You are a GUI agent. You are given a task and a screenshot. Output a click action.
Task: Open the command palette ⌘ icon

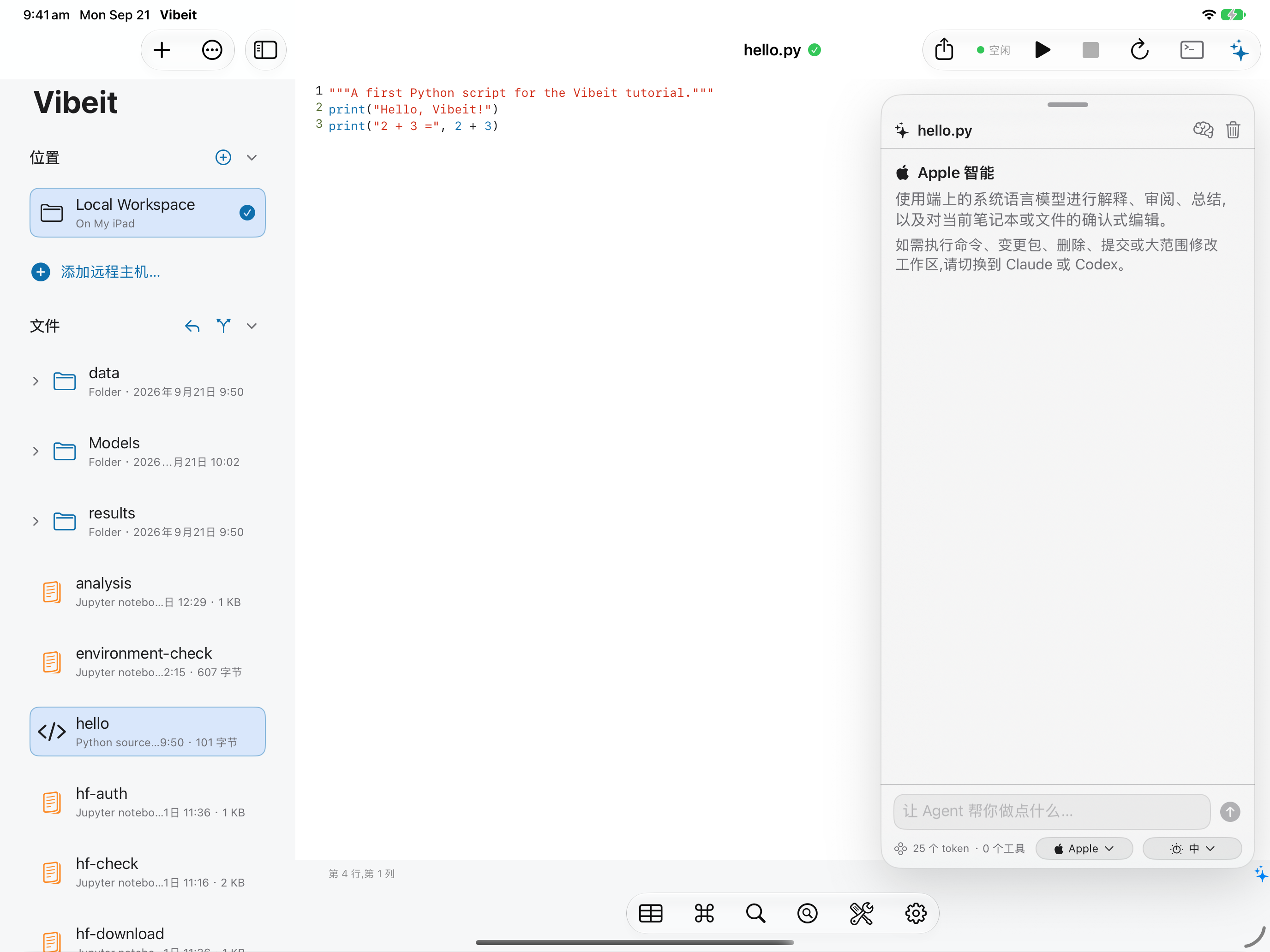704,913
